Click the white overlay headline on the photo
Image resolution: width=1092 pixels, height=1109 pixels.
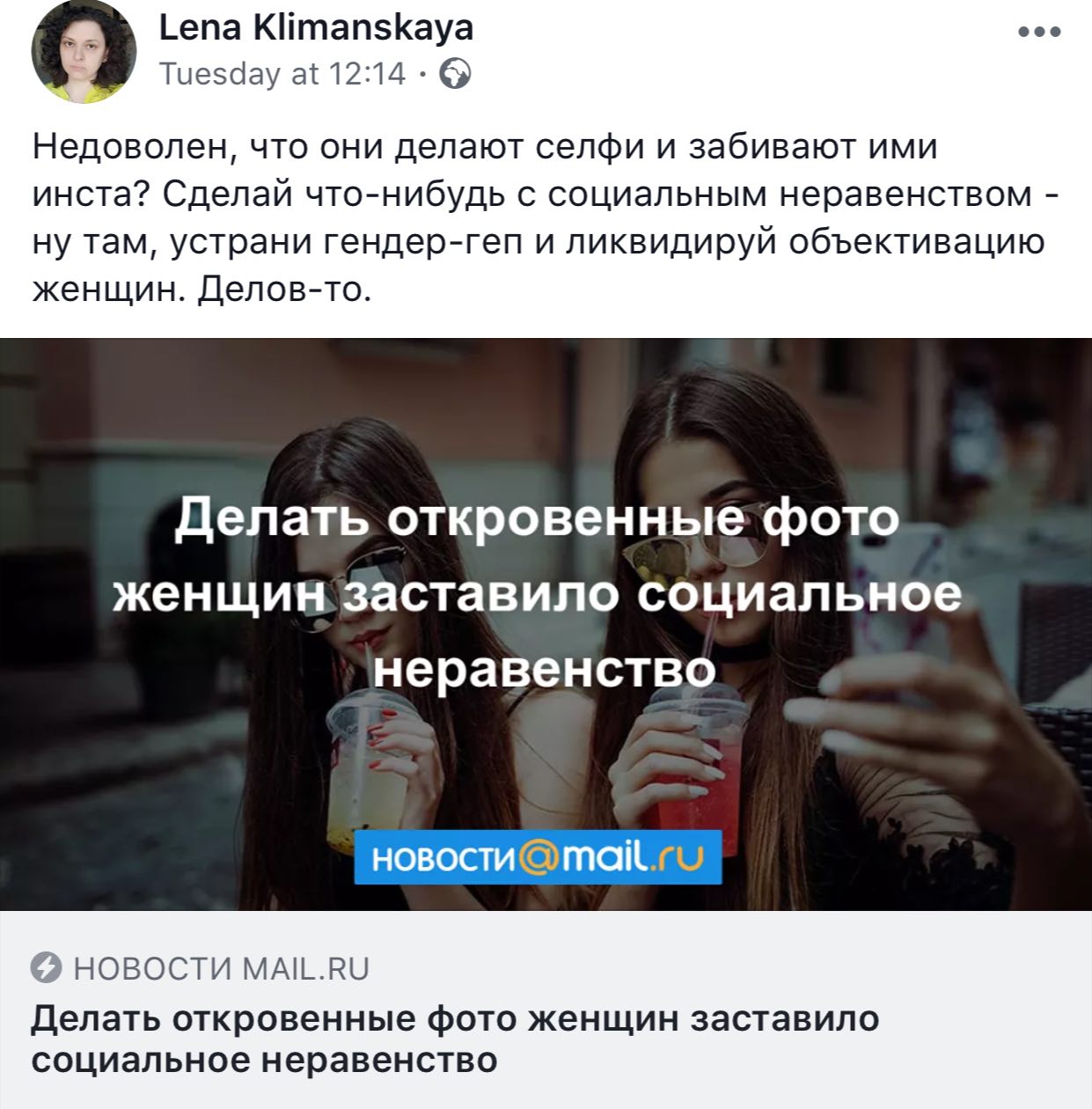pos(538,593)
